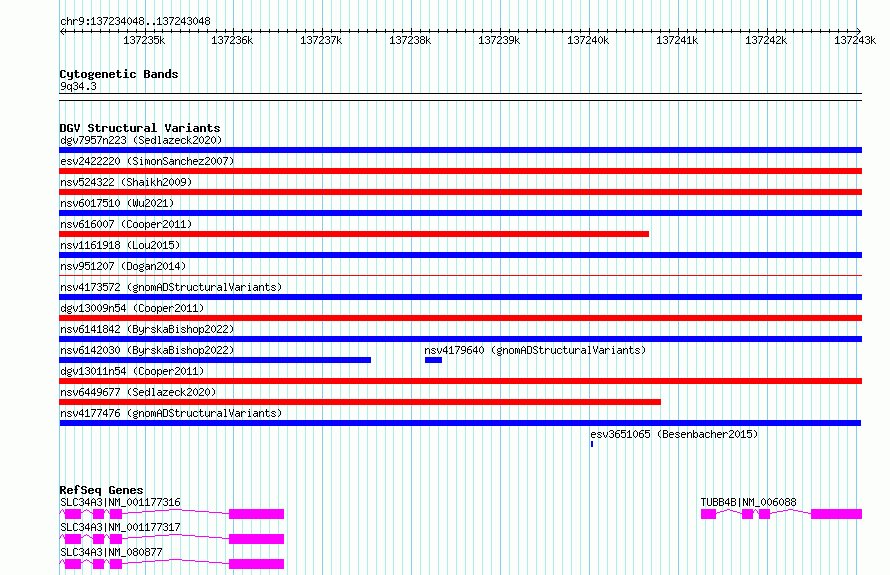Image resolution: width=890 pixels, height=575 pixels.
Task: Click the nsv6017510 (Wu2021) label
Action: point(117,203)
